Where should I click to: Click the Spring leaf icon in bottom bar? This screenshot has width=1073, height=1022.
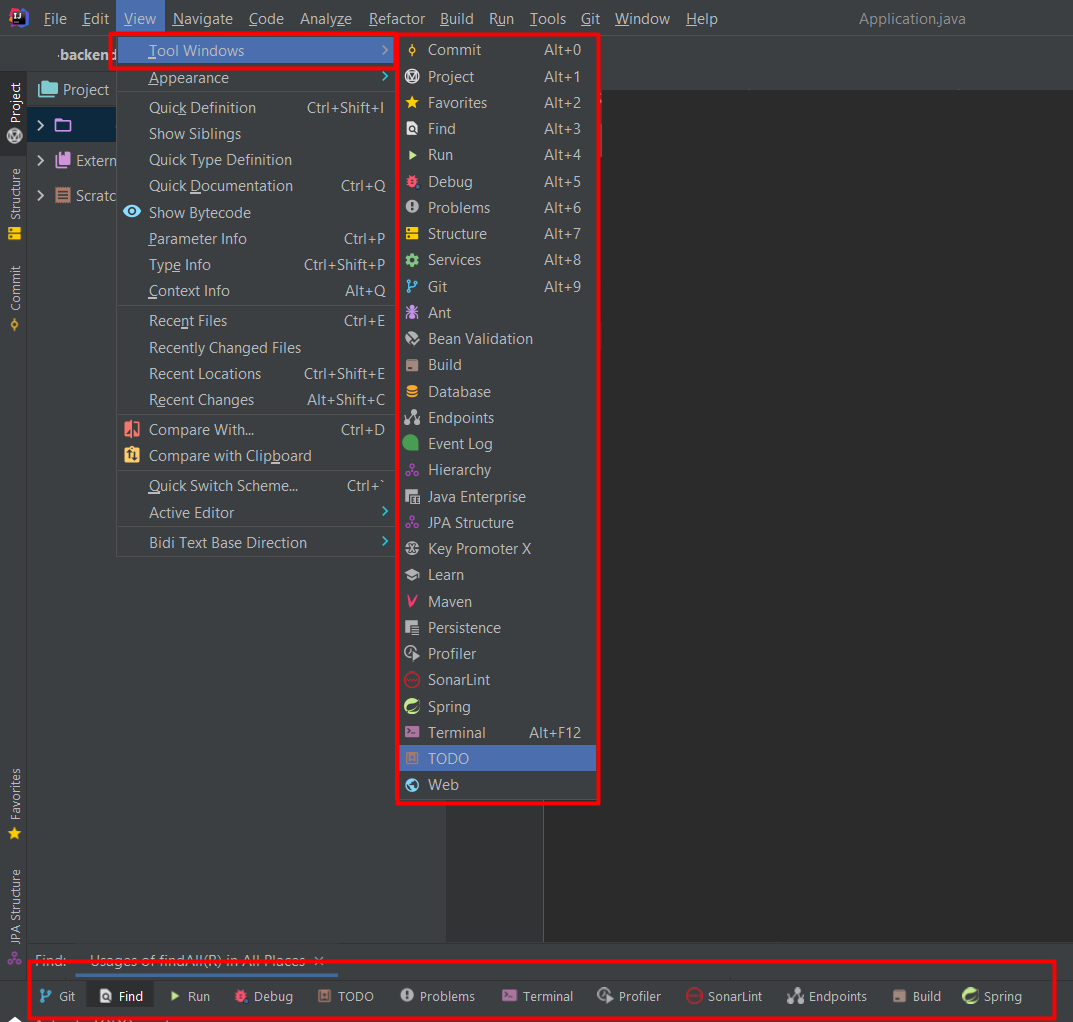click(x=970, y=996)
